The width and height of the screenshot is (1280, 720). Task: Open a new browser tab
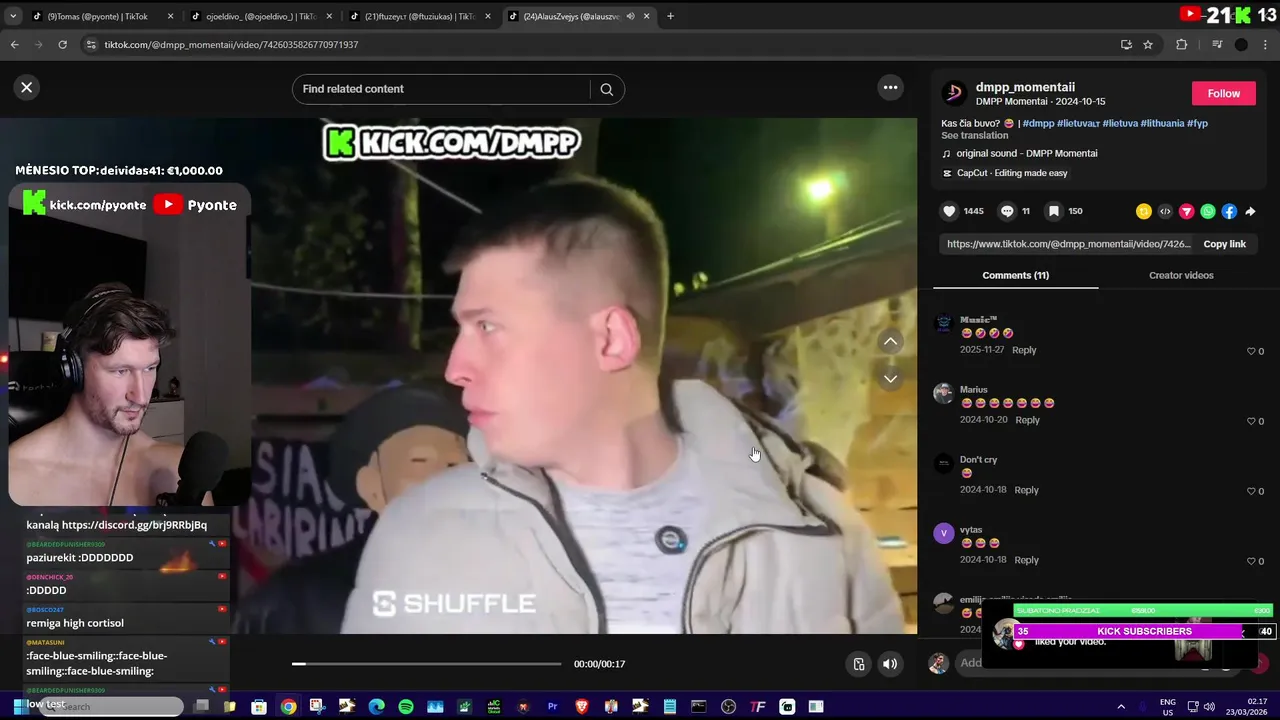point(670,16)
